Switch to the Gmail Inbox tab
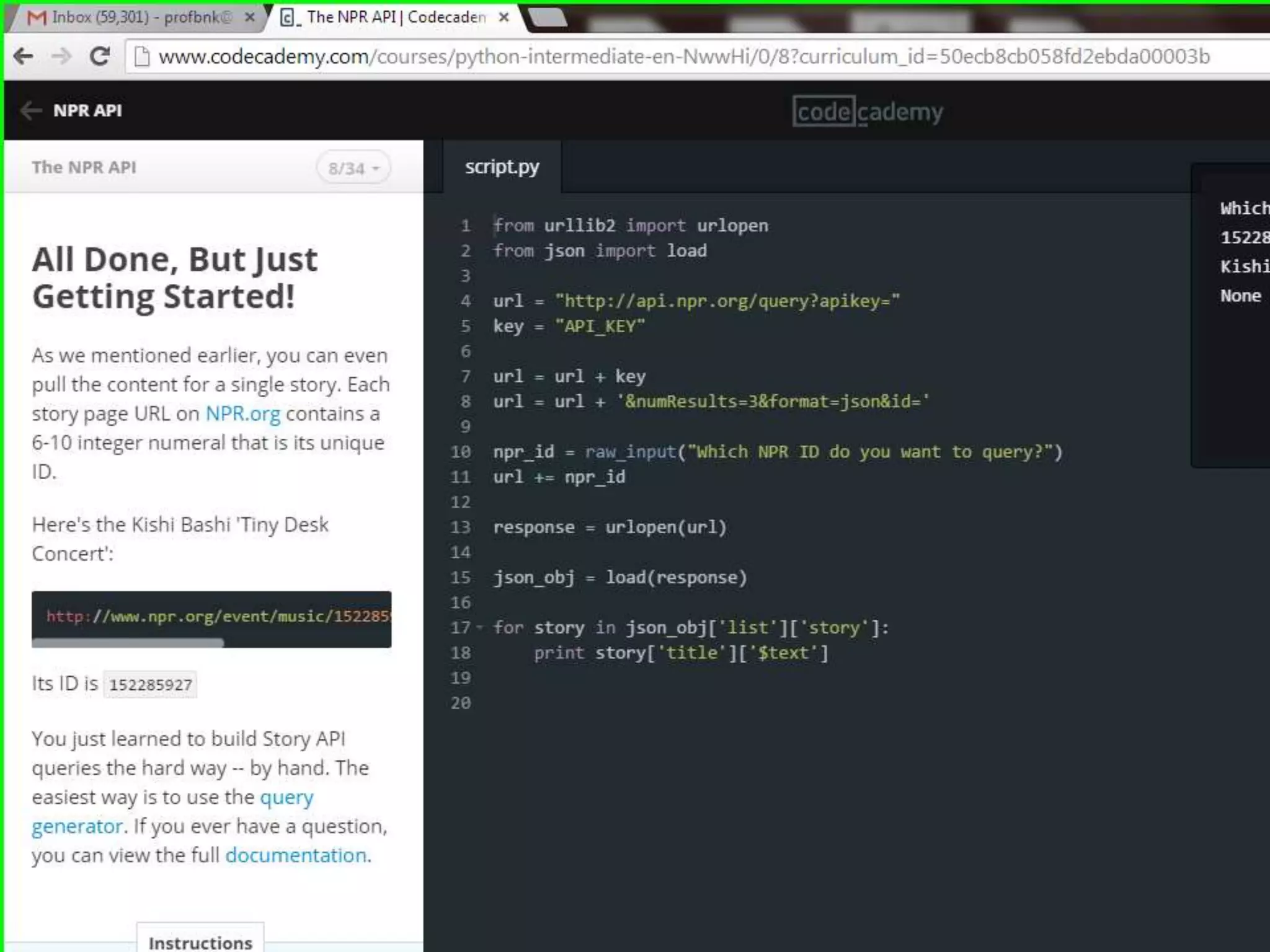 pyautogui.click(x=140, y=17)
